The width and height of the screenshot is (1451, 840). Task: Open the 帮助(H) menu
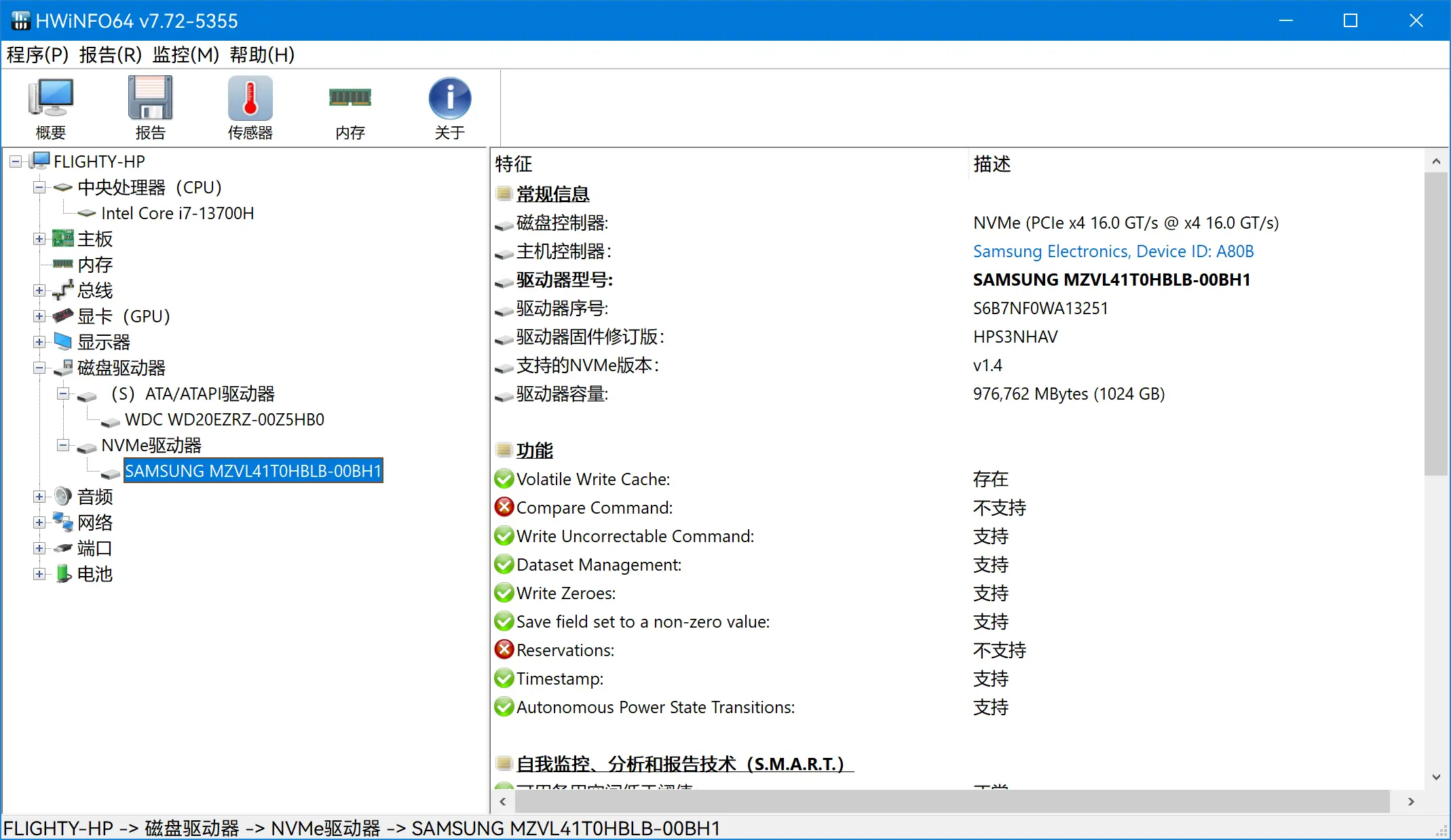(x=262, y=54)
